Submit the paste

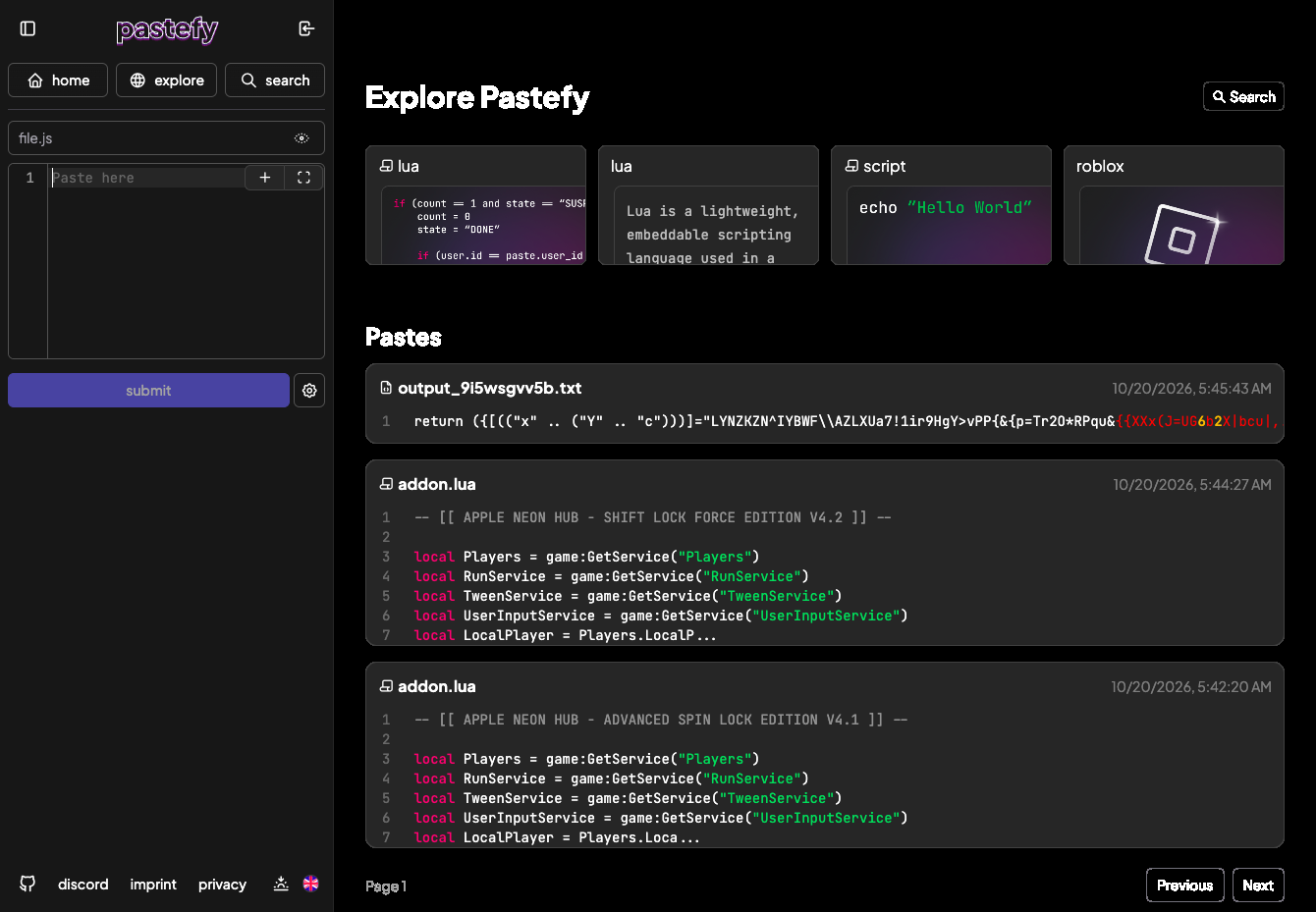pyautogui.click(x=148, y=391)
